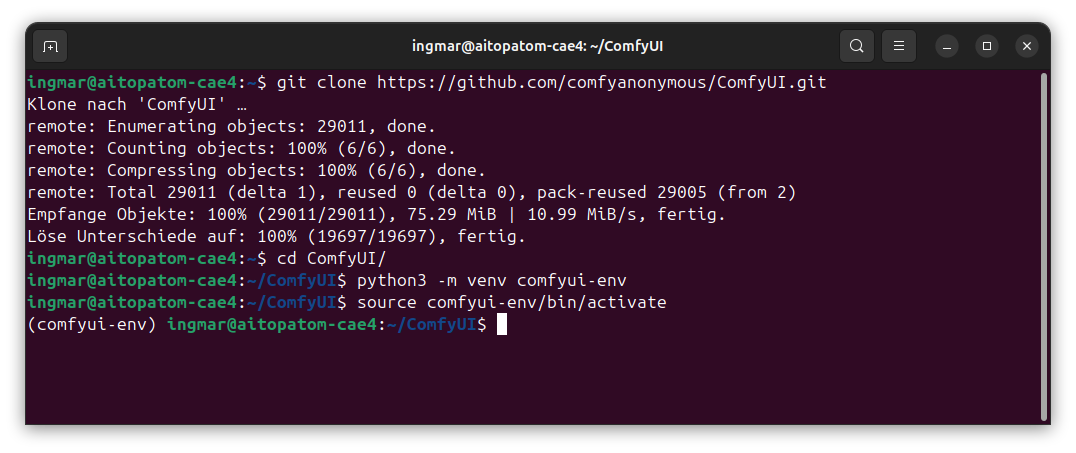Click the 'source comfyui-env/bin/activate' command text
The image size is (1076, 453).
click(511, 302)
